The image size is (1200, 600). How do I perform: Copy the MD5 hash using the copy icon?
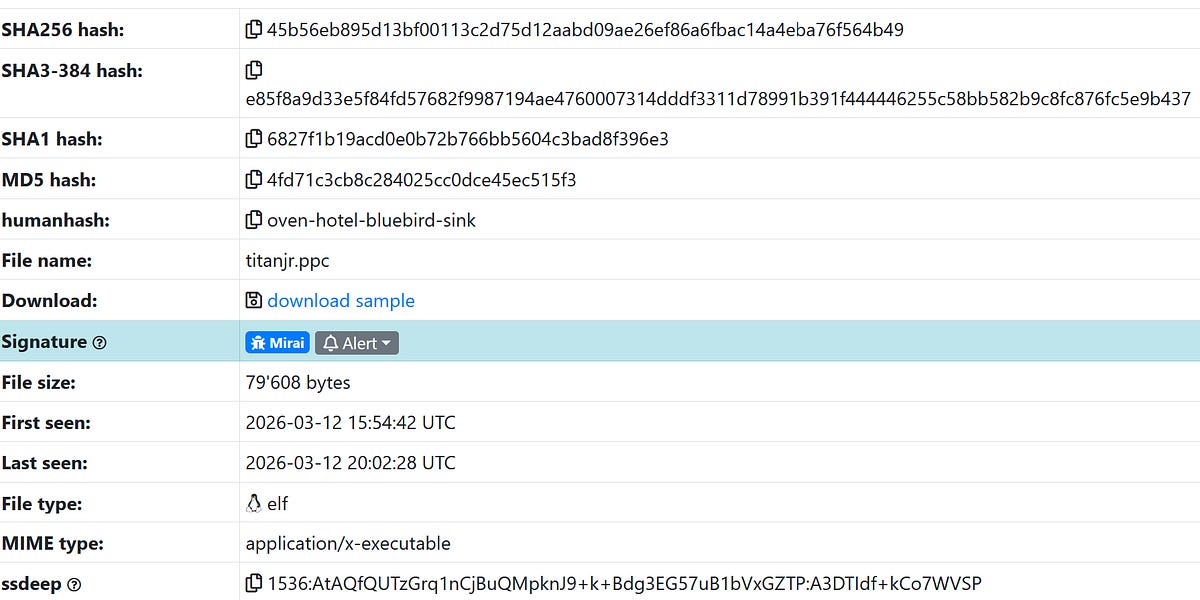coord(253,178)
